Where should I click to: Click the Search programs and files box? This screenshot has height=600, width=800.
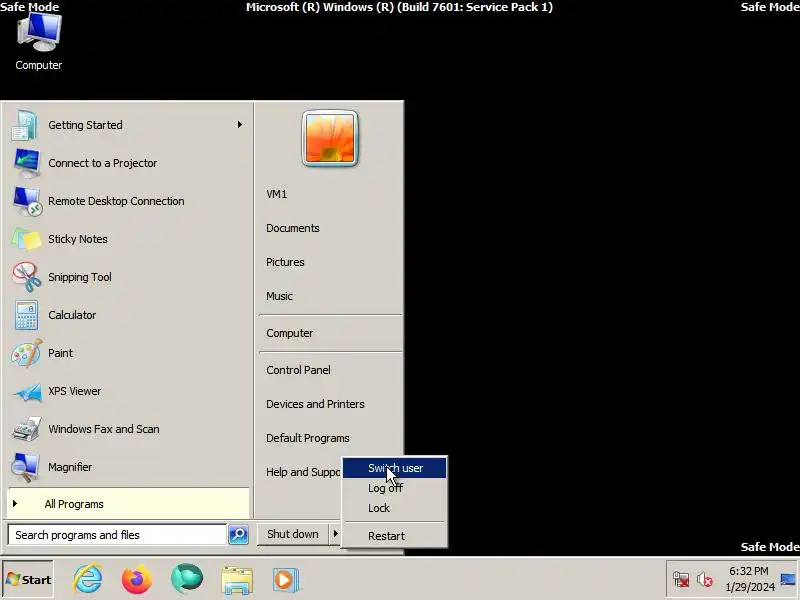[x=117, y=535]
